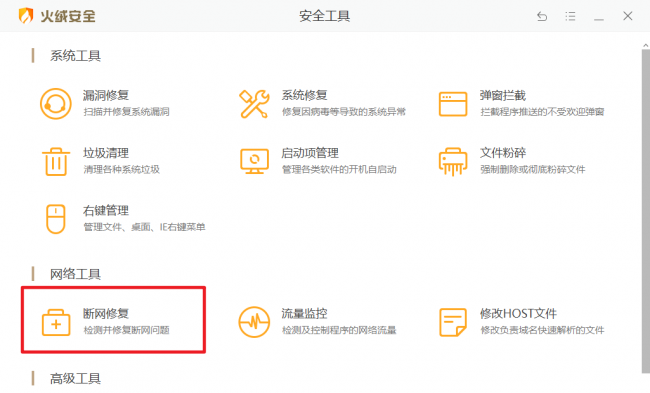Click the 系统工具 section heading
The width and height of the screenshot is (650, 393).
coord(75,56)
